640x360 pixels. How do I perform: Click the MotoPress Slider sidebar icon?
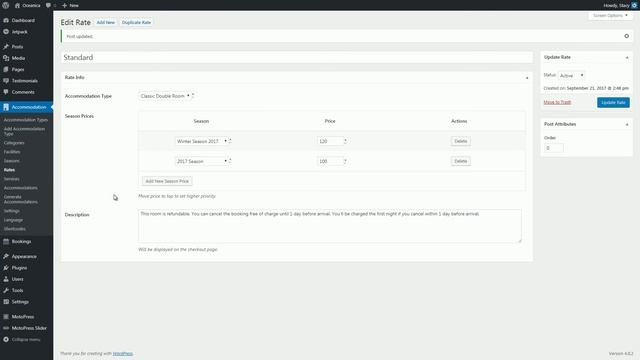coord(6,328)
